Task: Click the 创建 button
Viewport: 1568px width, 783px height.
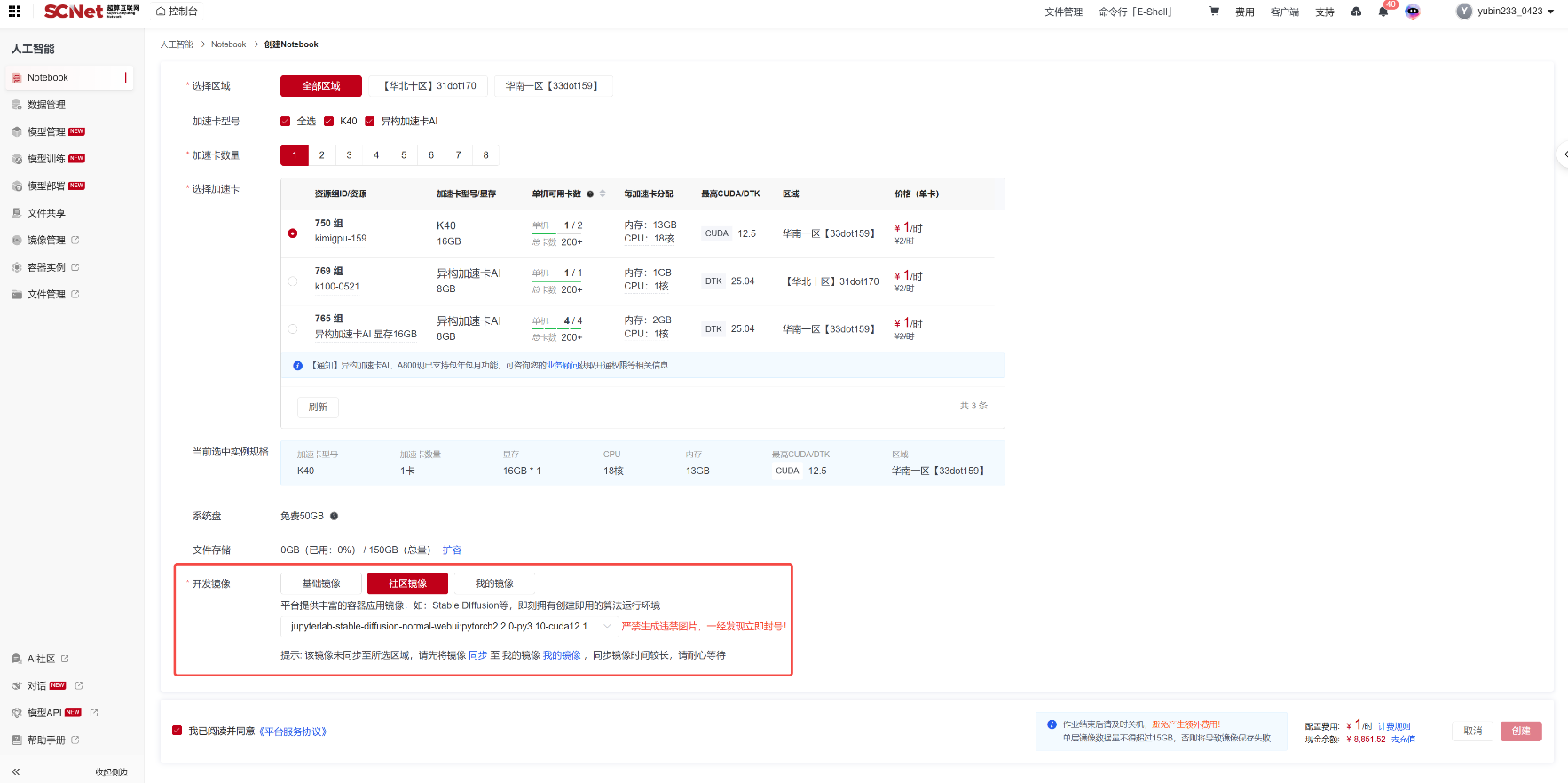Action: point(1521,731)
